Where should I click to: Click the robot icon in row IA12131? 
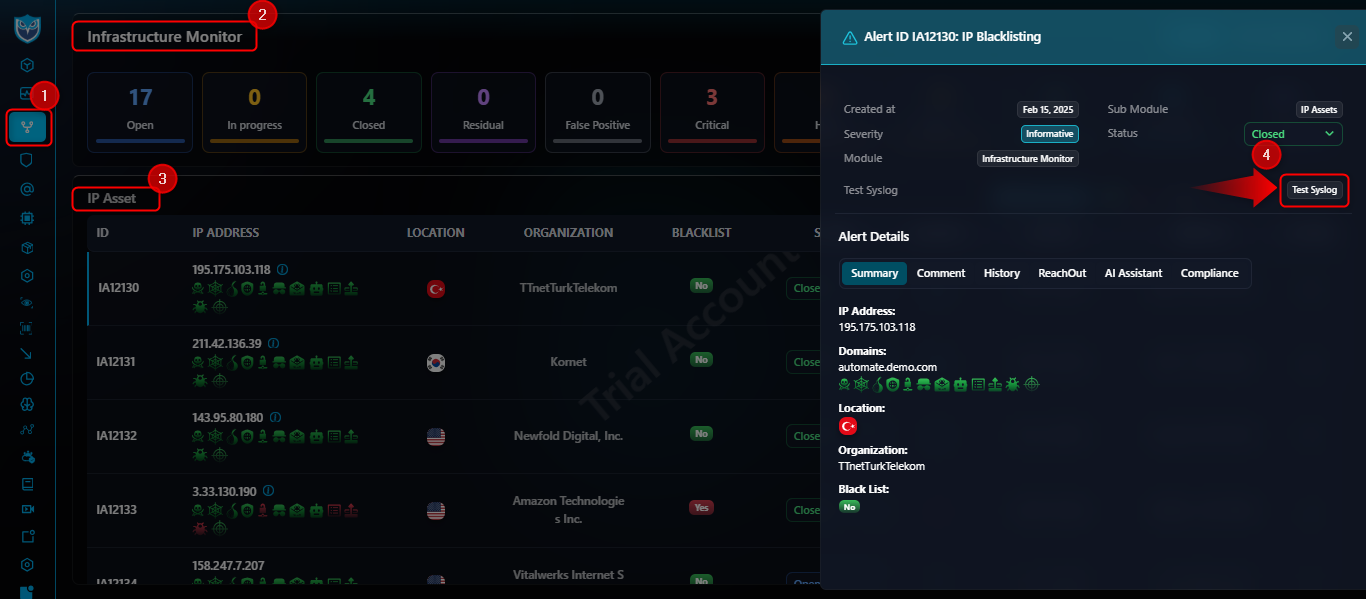pyautogui.click(x=316, y=363)
